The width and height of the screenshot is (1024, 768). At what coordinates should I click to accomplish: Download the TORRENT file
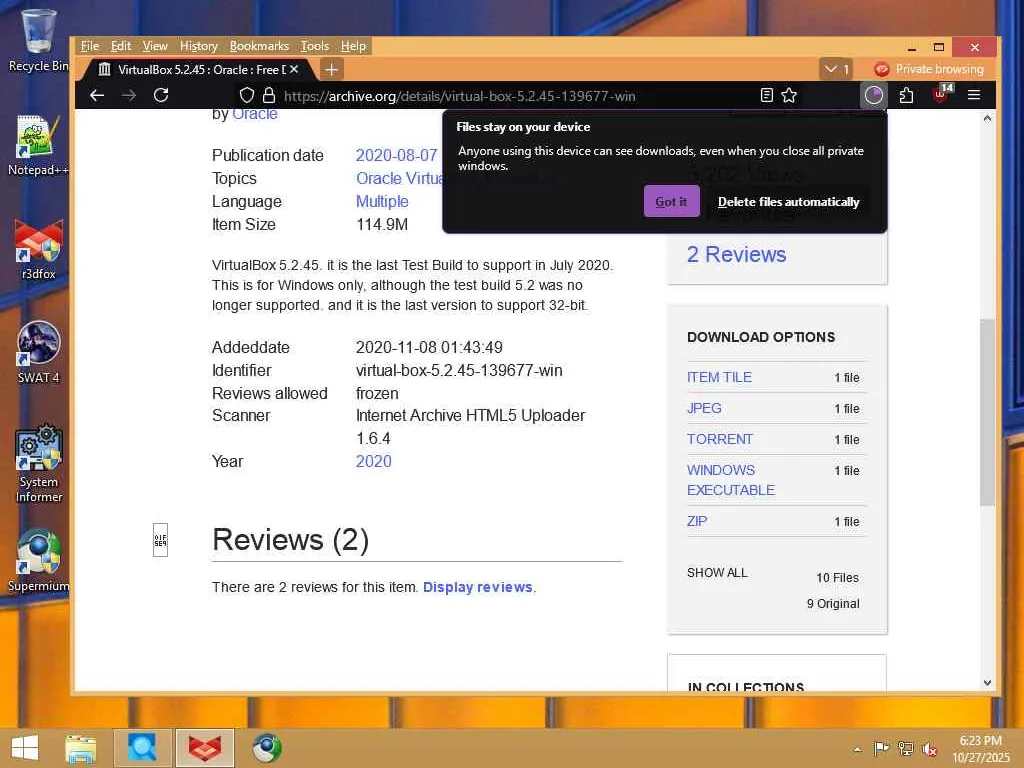tap(720, 439)
